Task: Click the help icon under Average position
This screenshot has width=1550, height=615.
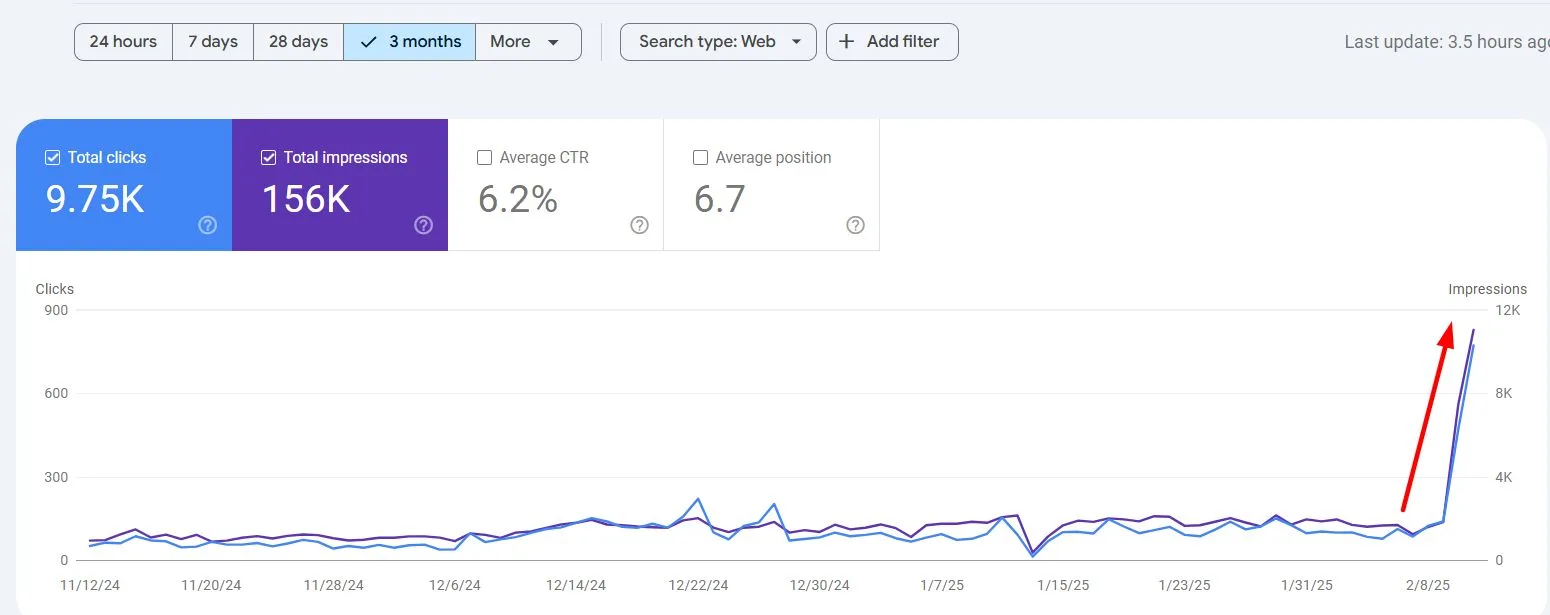Action: [x=855, y=225]
